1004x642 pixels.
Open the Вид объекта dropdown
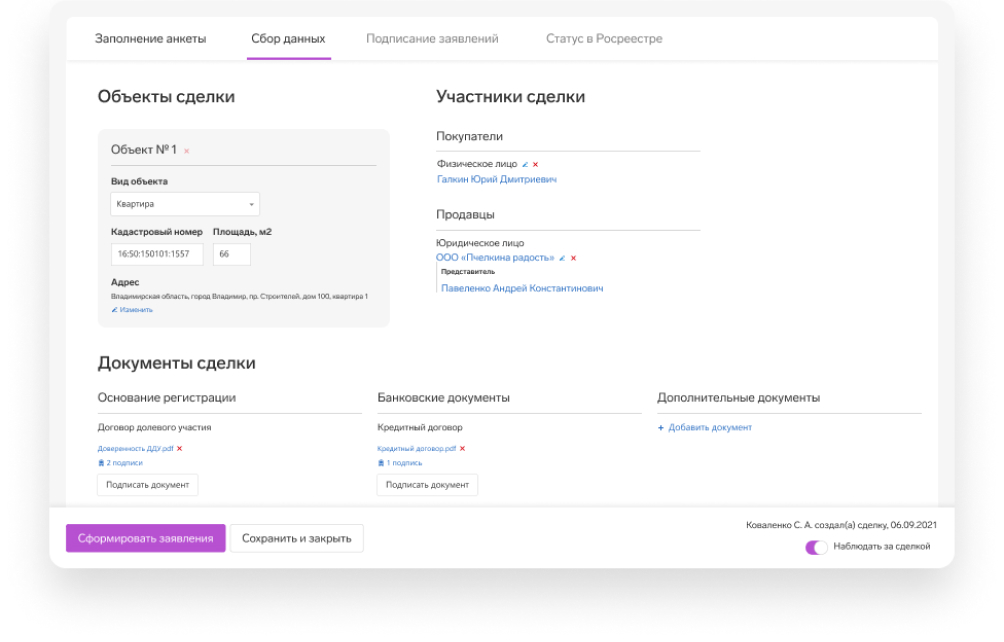click(x=184, y=204)
